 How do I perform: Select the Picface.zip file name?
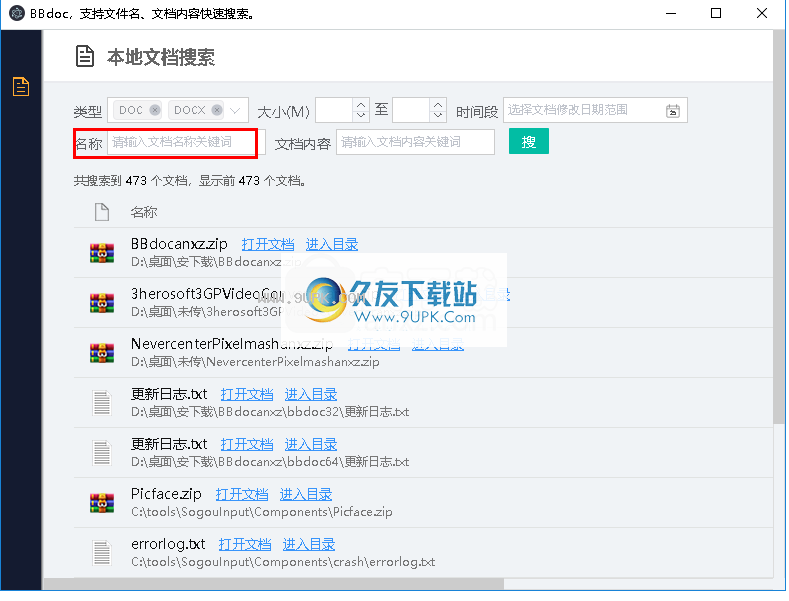coord(166,494)
